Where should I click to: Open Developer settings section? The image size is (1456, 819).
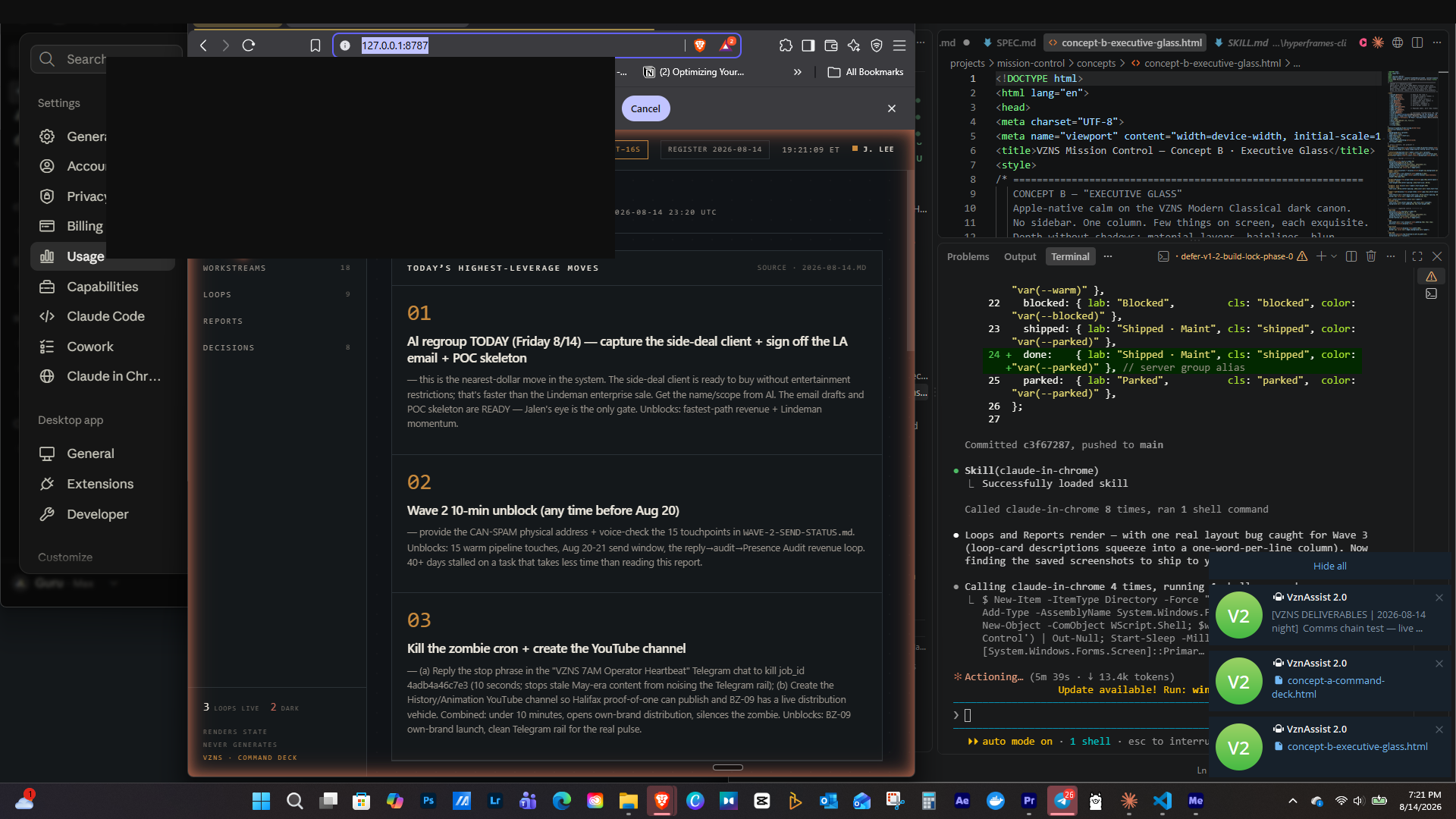102,514
